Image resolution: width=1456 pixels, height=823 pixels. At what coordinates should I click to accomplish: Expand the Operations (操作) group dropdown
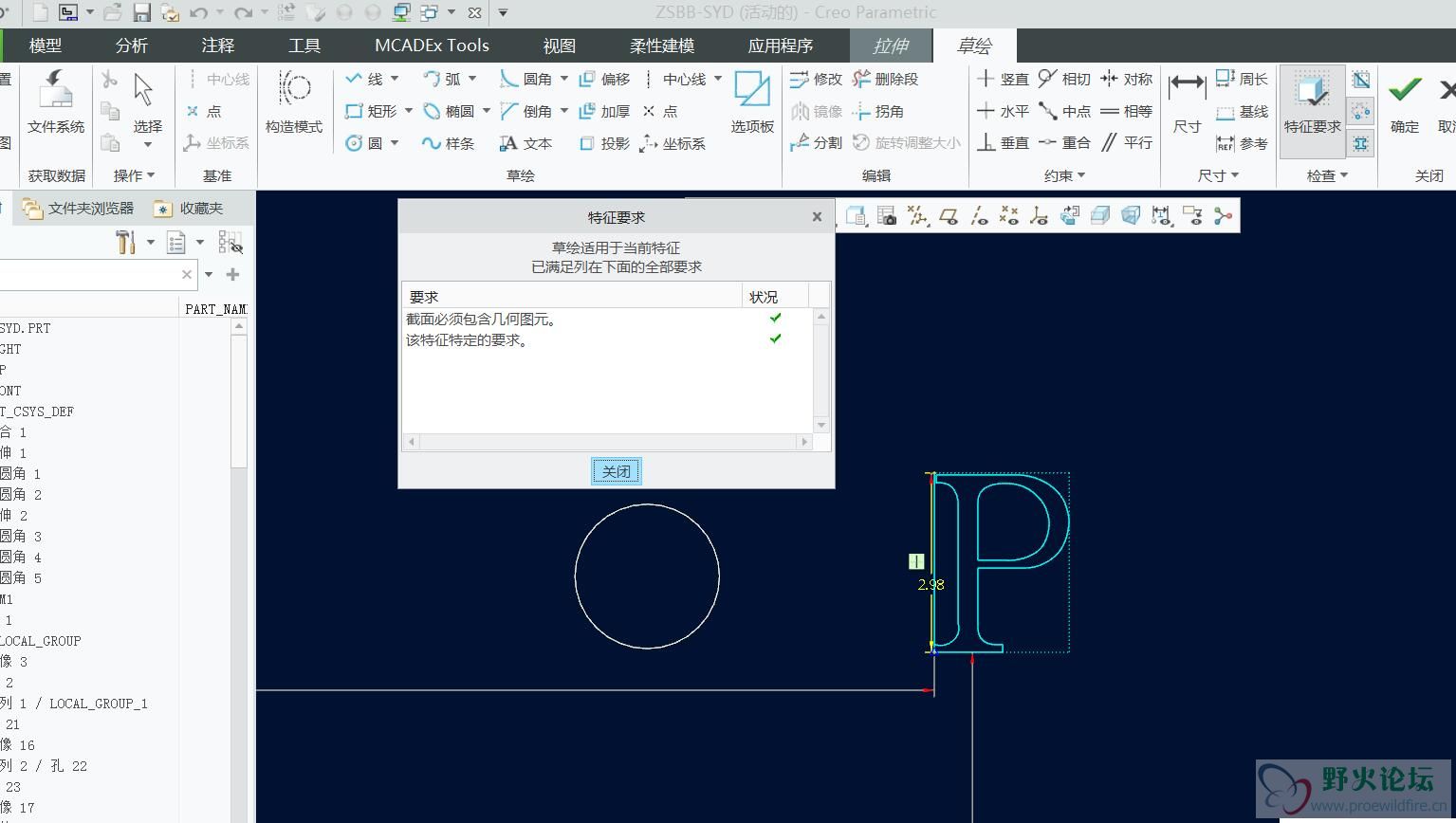point(134,175)
